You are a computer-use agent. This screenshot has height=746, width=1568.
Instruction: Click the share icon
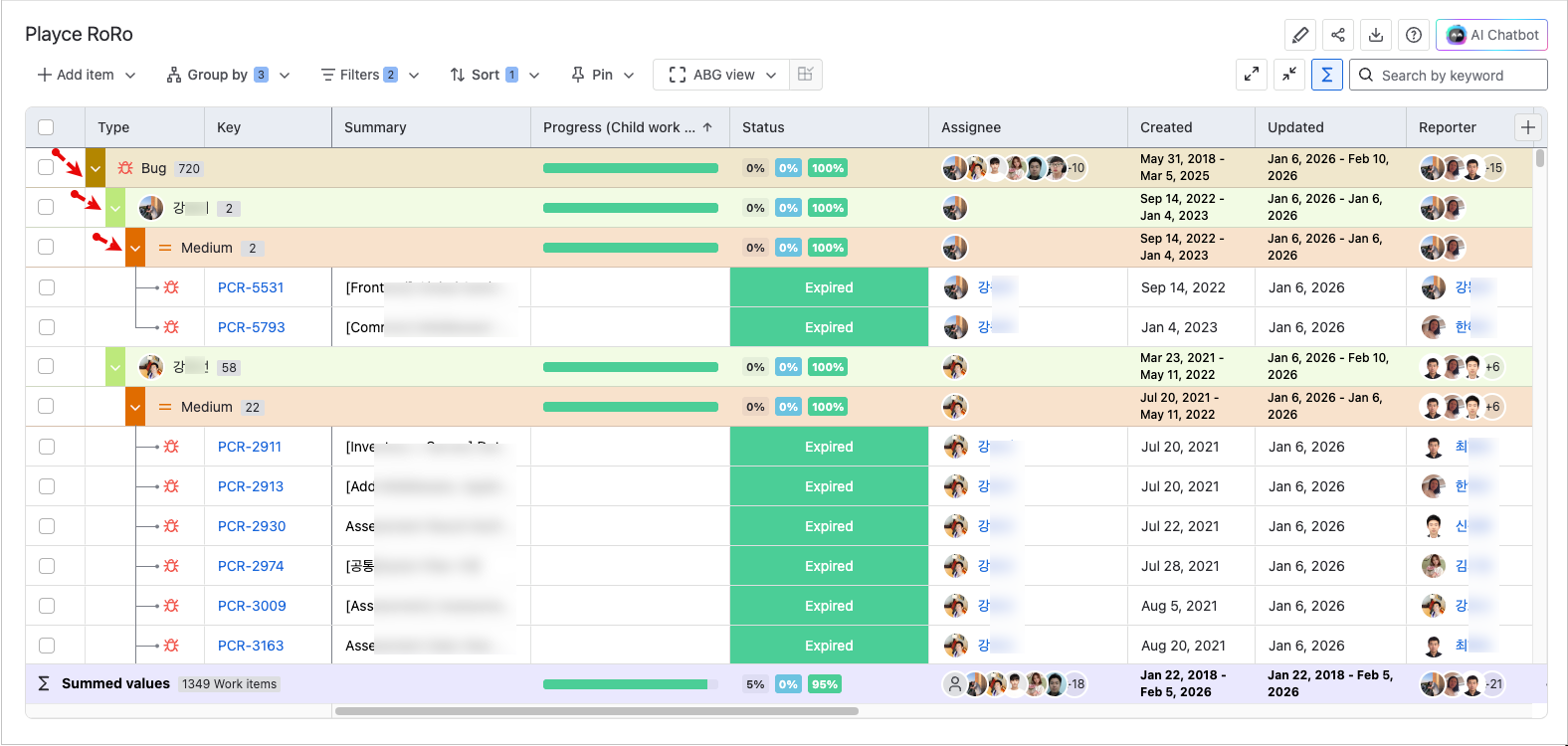[x=1337, y=35]
